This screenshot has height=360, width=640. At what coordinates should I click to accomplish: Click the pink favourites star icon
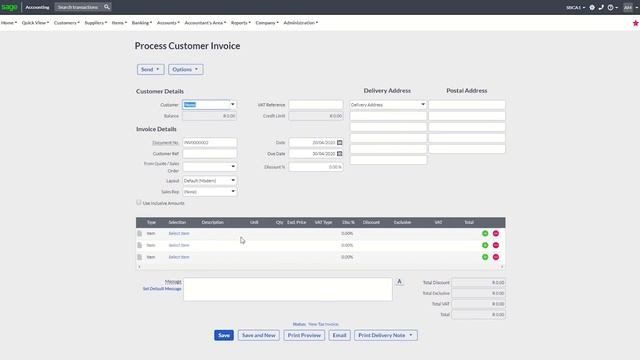point(636,23)
